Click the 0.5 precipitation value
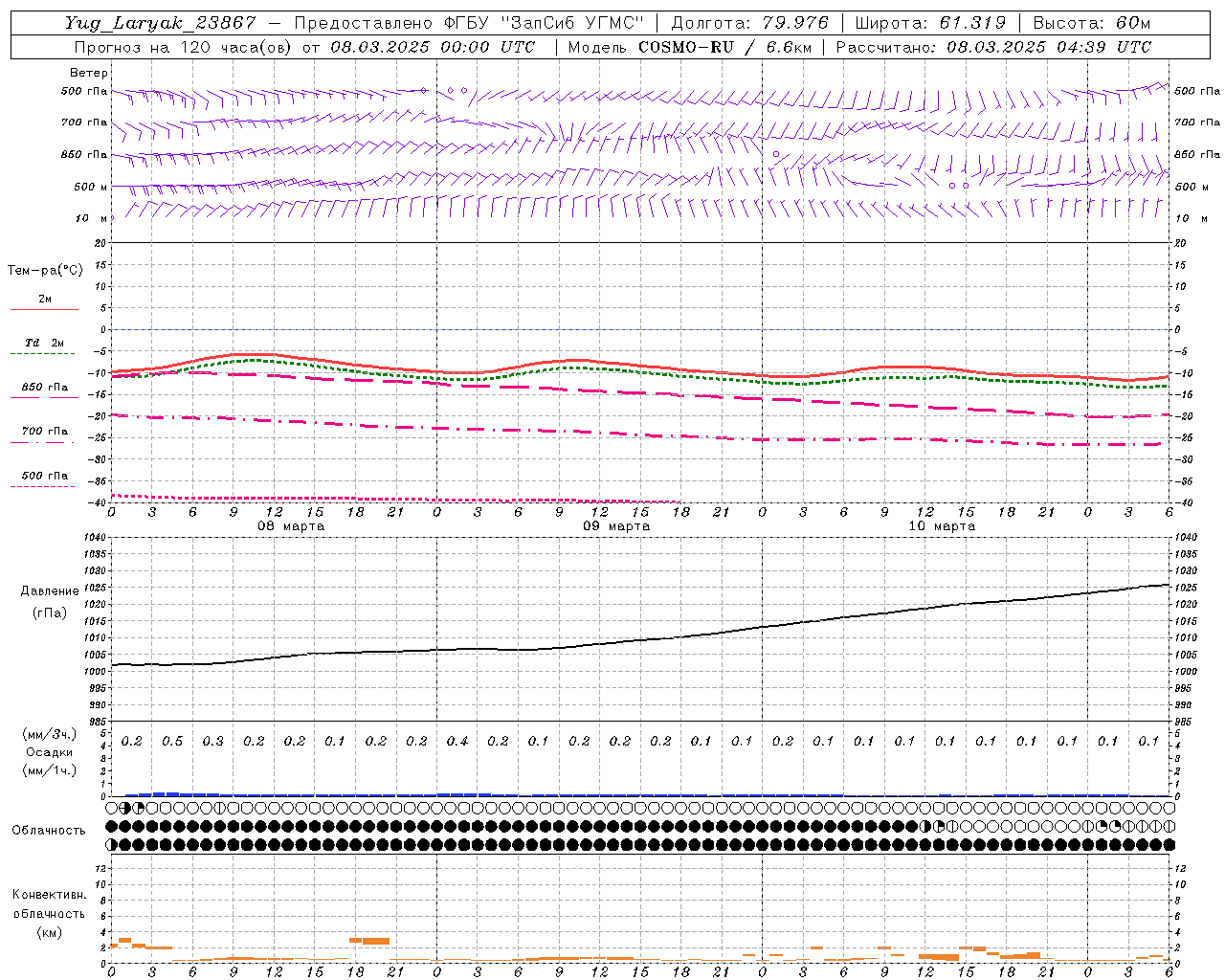The height and width of the screenshot is (980, 1225). tap(172, 742)
